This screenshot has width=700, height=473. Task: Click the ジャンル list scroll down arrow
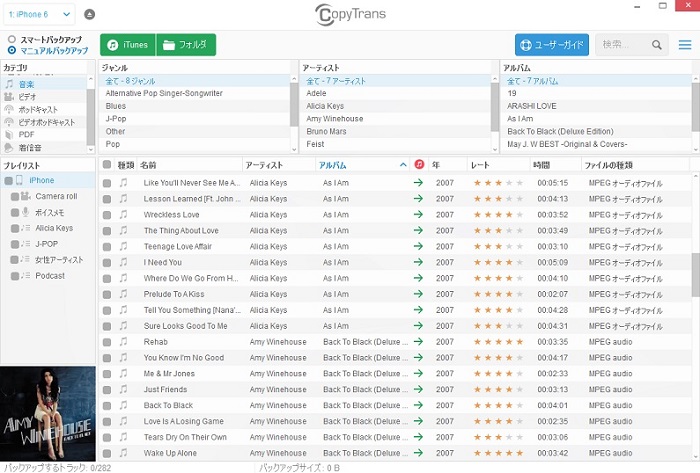294,149
